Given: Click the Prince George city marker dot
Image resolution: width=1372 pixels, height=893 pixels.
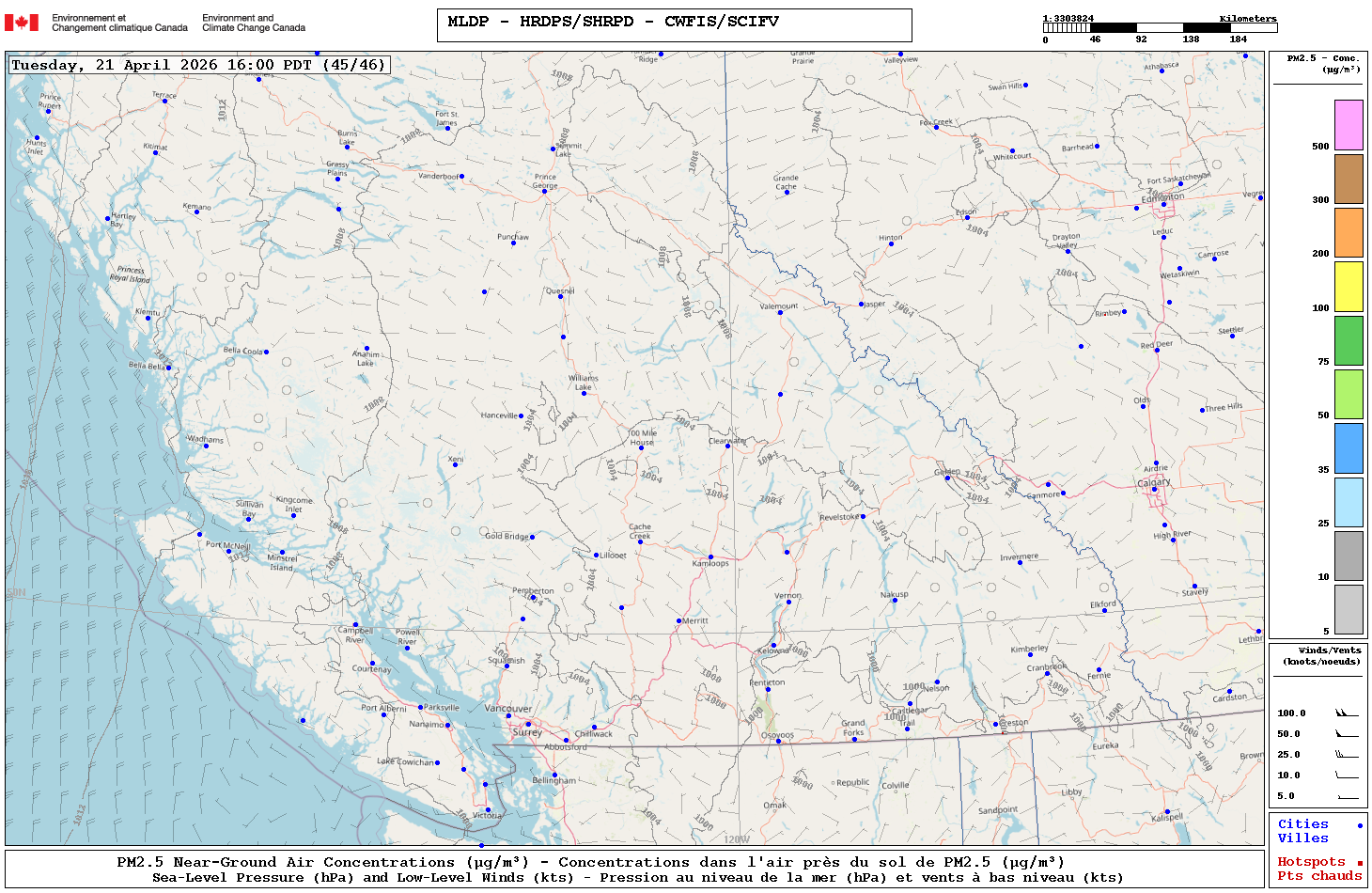Looking at the screenshot, I should [x=544, y=192].
